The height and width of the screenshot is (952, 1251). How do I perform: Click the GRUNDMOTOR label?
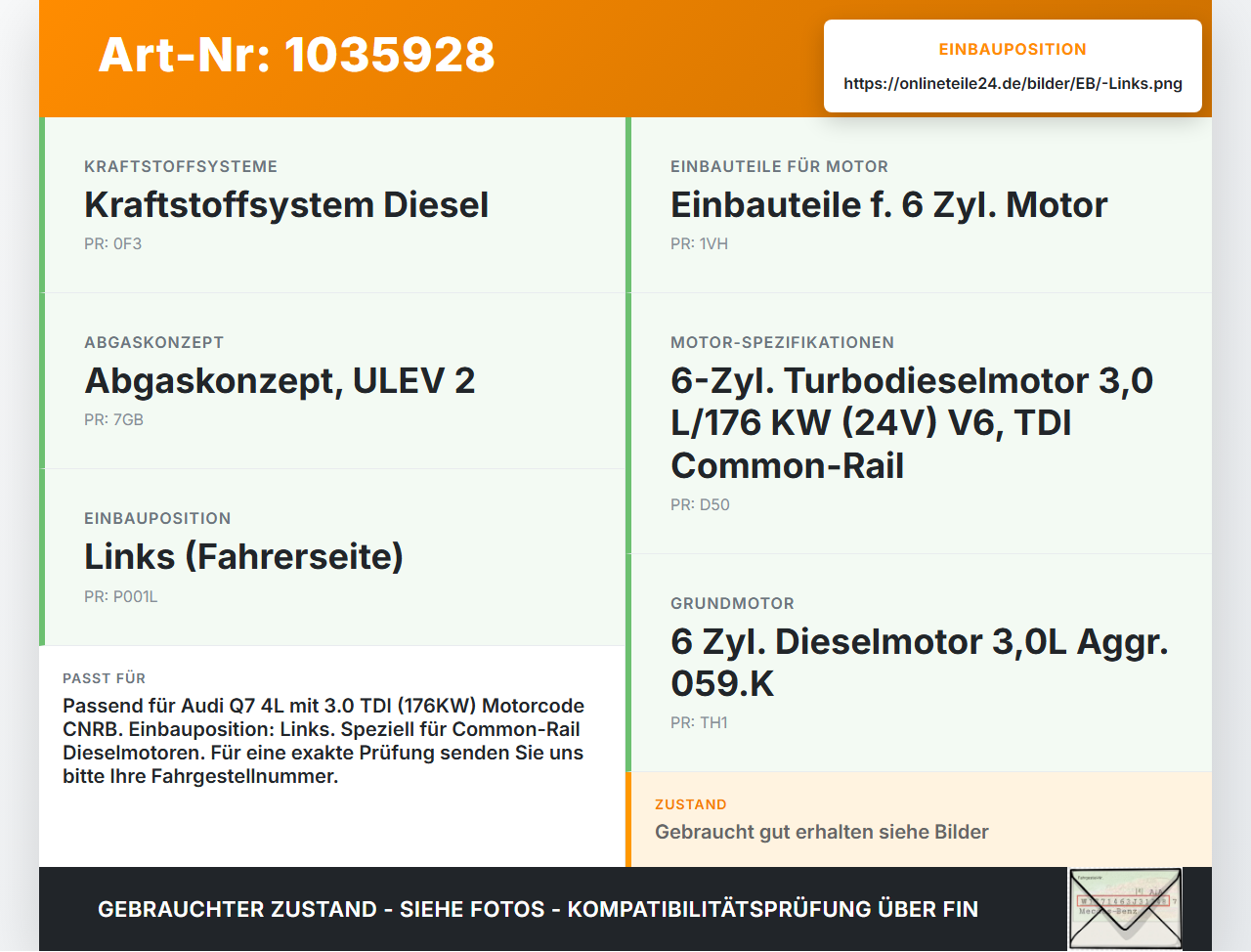[732, 603]
